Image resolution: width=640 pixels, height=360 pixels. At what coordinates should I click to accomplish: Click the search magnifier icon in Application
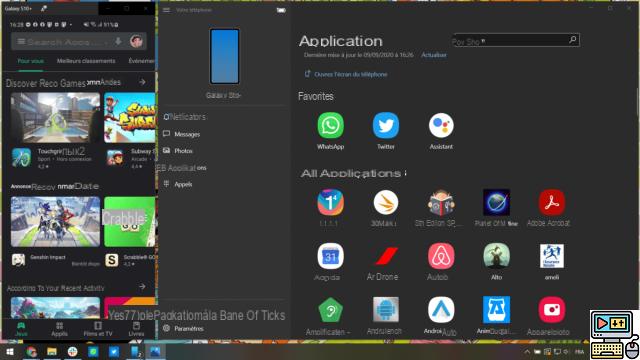tap(572, 40)
